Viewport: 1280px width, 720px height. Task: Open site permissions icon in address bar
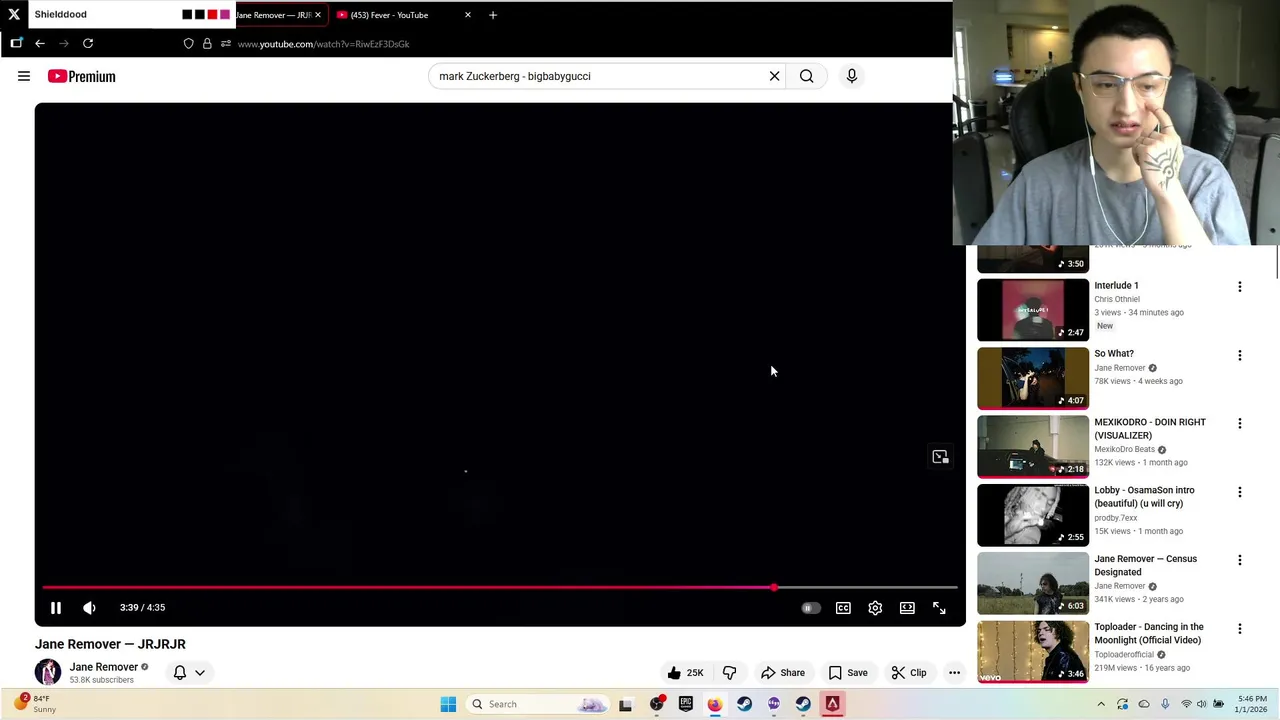(225, 44)
